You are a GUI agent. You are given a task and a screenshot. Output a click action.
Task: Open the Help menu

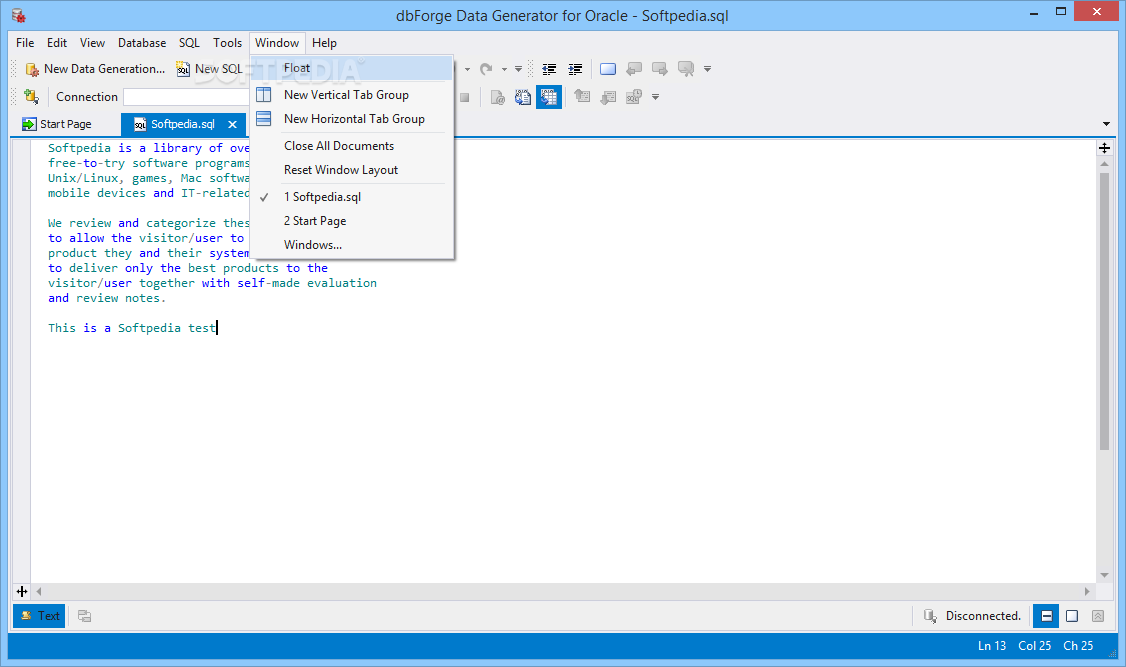point(324,43)
